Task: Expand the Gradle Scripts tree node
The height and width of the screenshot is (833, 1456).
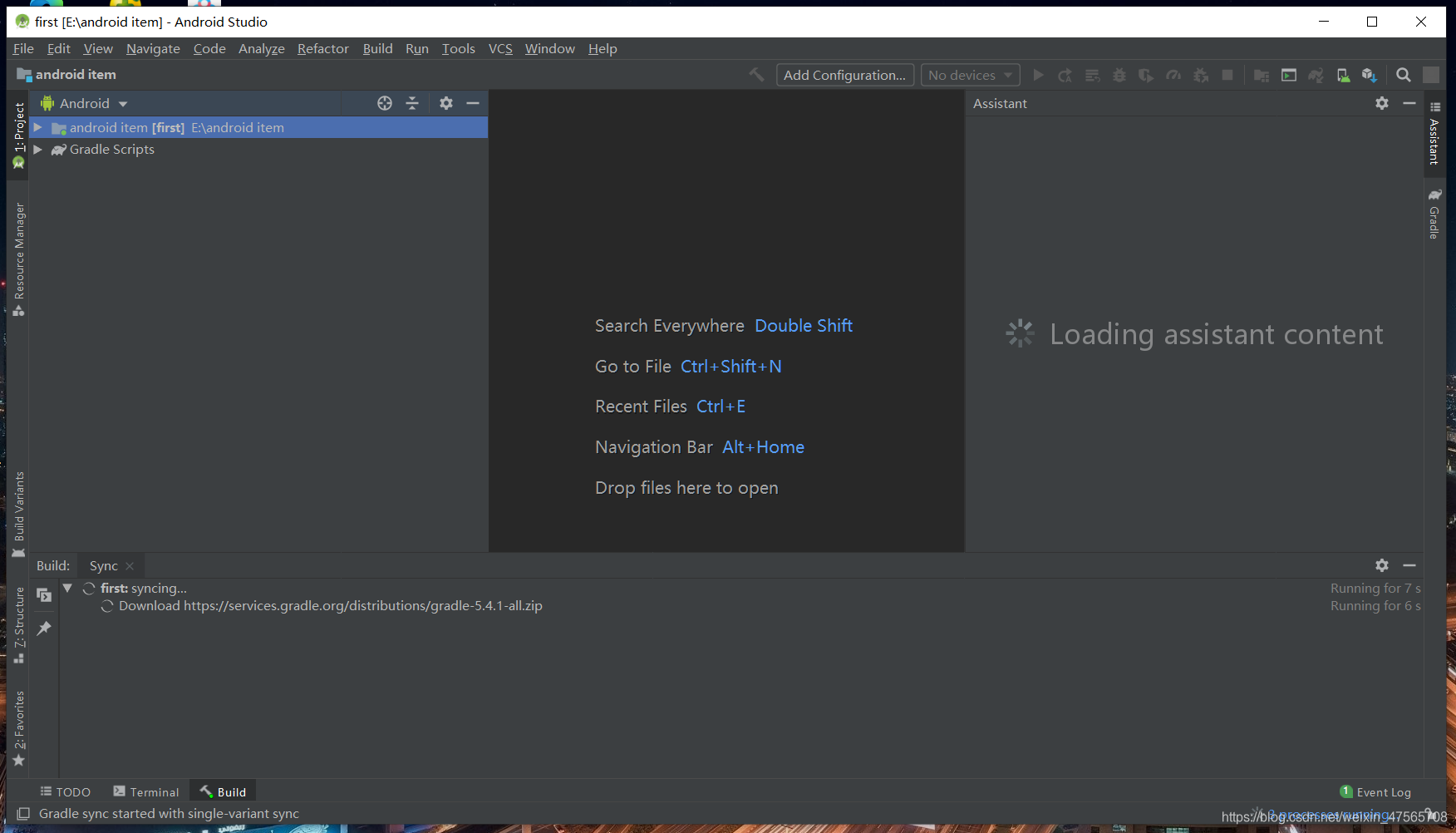Action: tap(37, 150)
